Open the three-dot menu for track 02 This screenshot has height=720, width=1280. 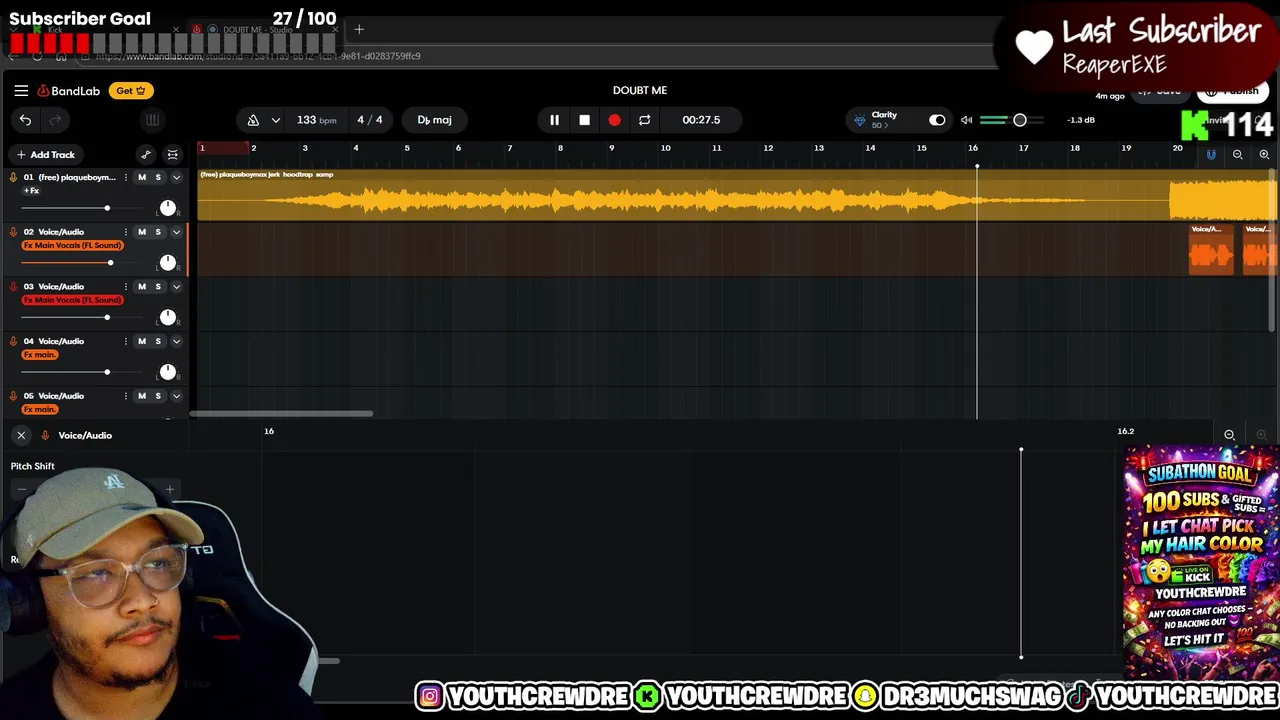[x=125, y=232]
